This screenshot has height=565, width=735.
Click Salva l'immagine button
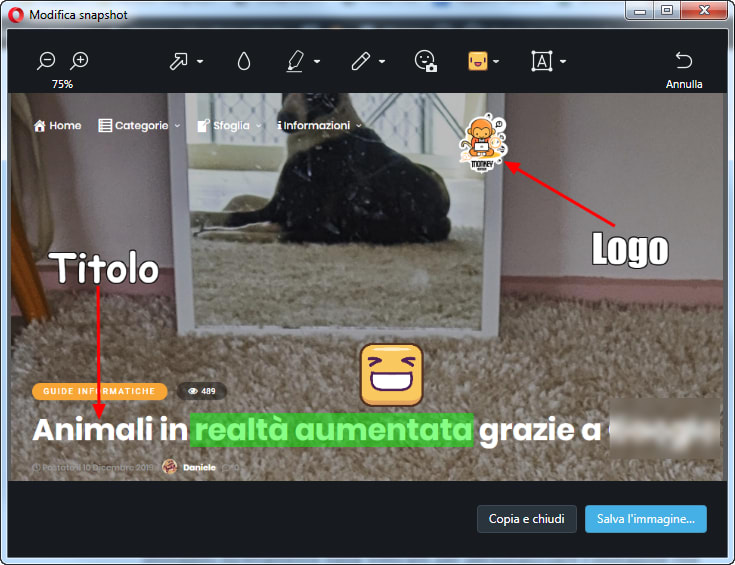point(646,519)
